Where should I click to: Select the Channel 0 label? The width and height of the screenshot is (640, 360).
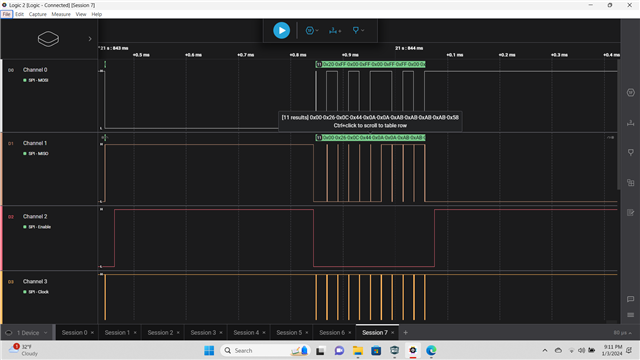[35, 70]
